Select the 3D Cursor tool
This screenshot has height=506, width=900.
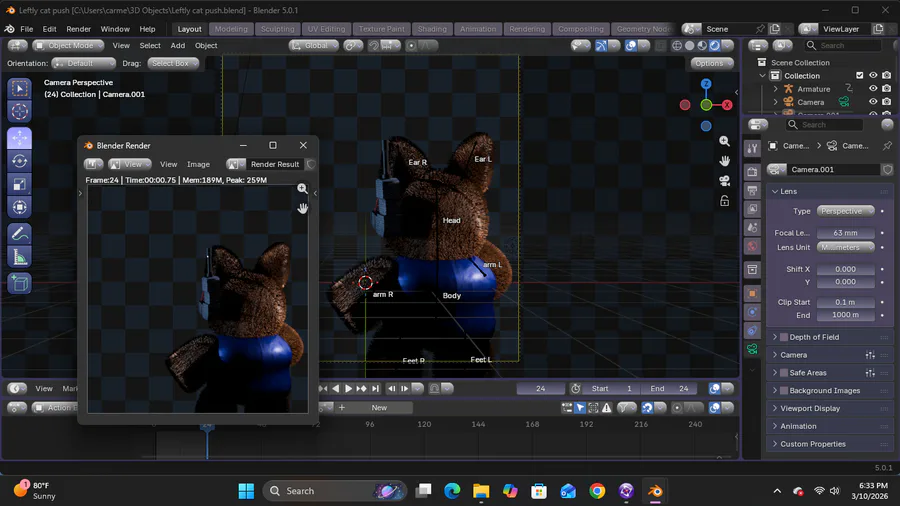tap(19, 111)
